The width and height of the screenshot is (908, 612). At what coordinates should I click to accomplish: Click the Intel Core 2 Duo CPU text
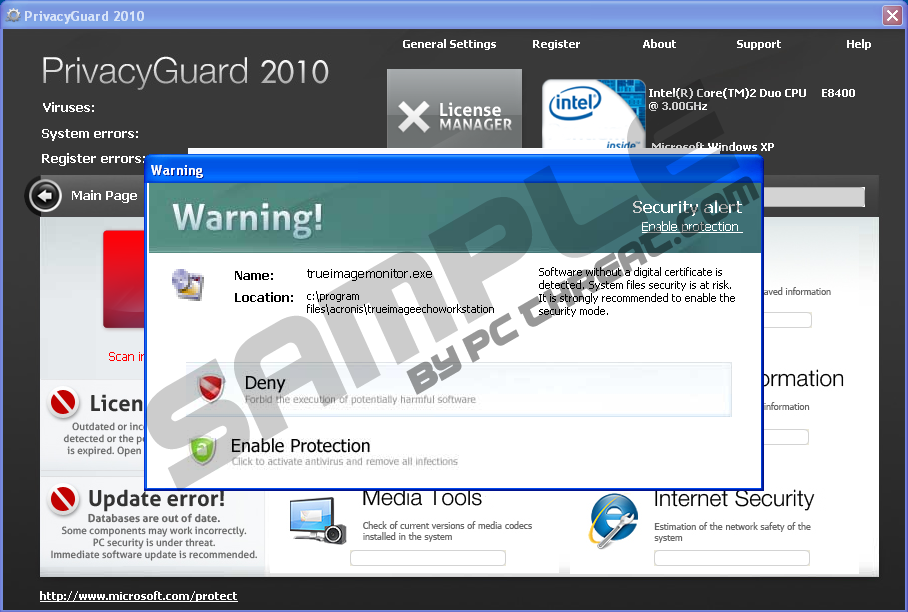[x=752, y=100]
